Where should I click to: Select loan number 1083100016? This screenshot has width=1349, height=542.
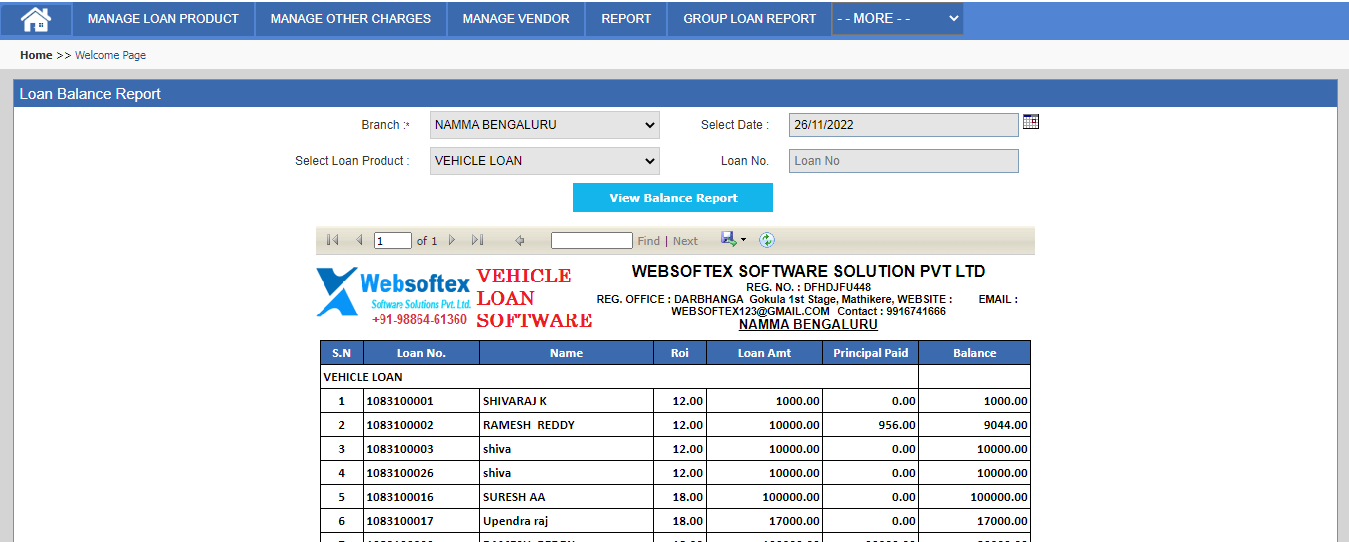400,497
